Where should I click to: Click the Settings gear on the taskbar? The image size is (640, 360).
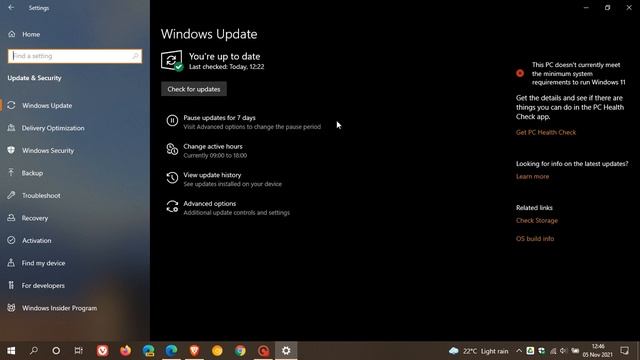pos(286,351)
